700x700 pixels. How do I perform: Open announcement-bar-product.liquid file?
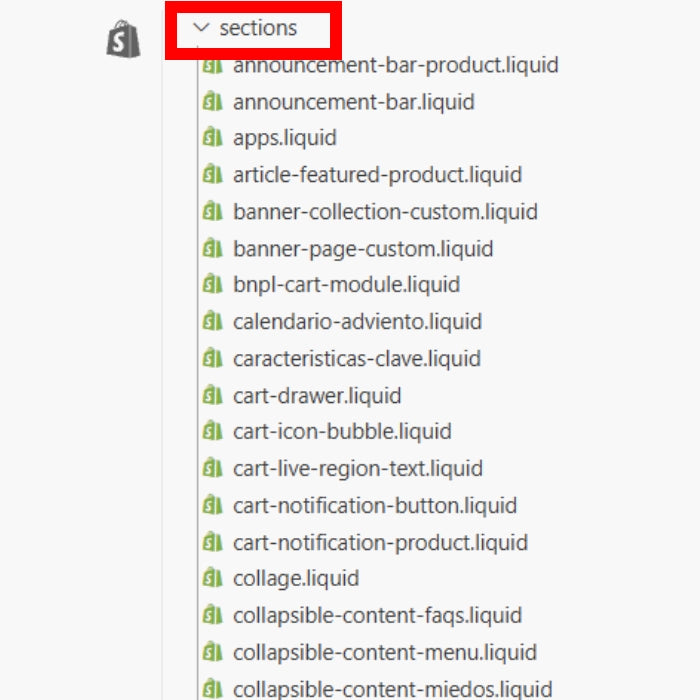pyautogui.click(x=396, y=65)
